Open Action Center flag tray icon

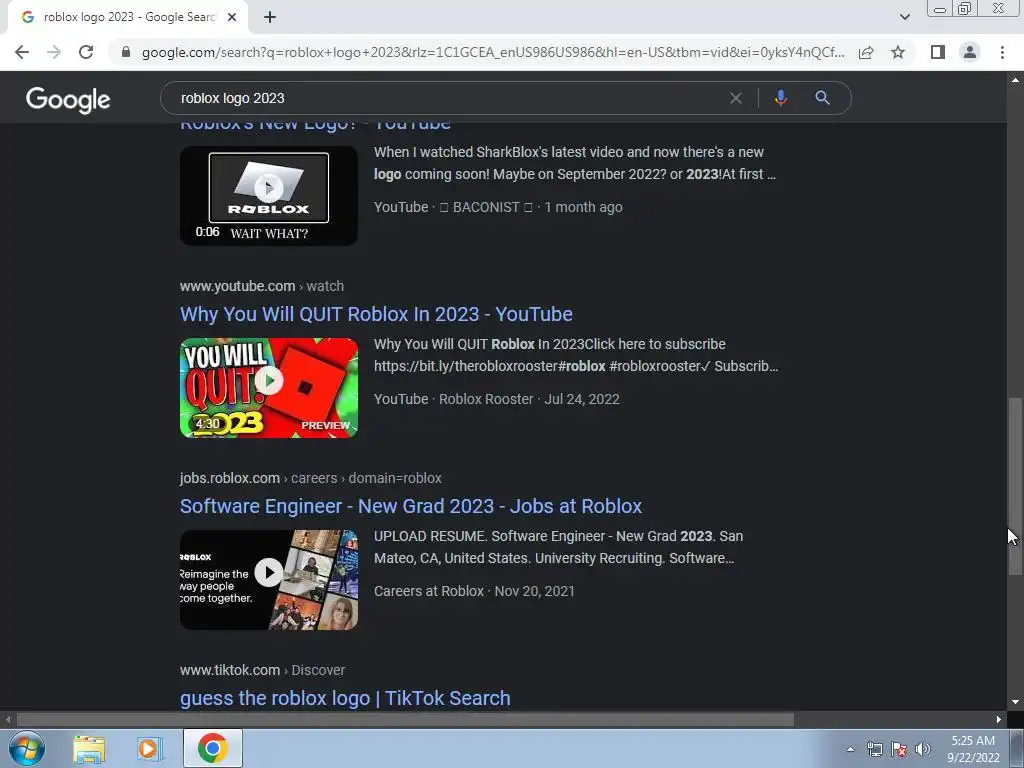899,749
